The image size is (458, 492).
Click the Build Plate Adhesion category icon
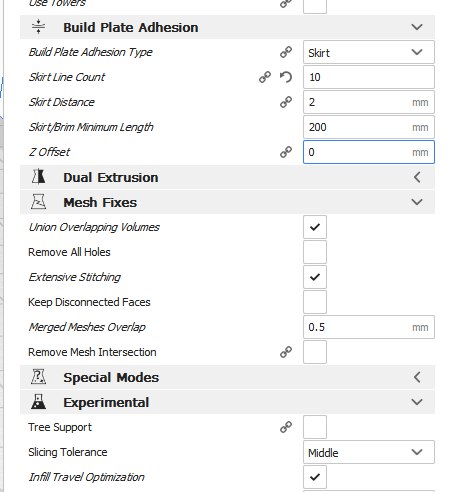coord(38,27)
